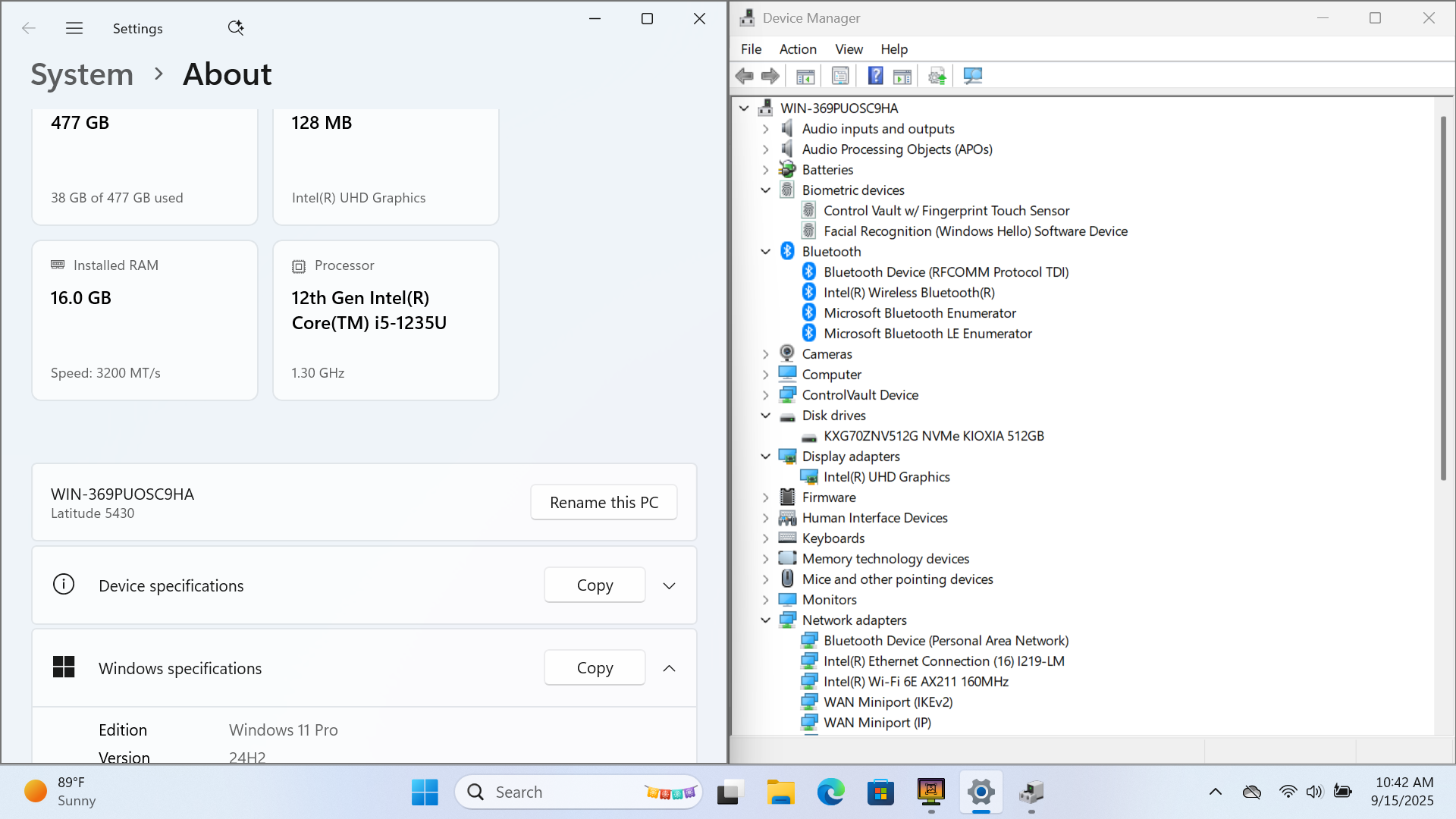This screenshot has width=1456, height=819.
Task: Select Human Interface Devices category
Action: coord(874,518)
